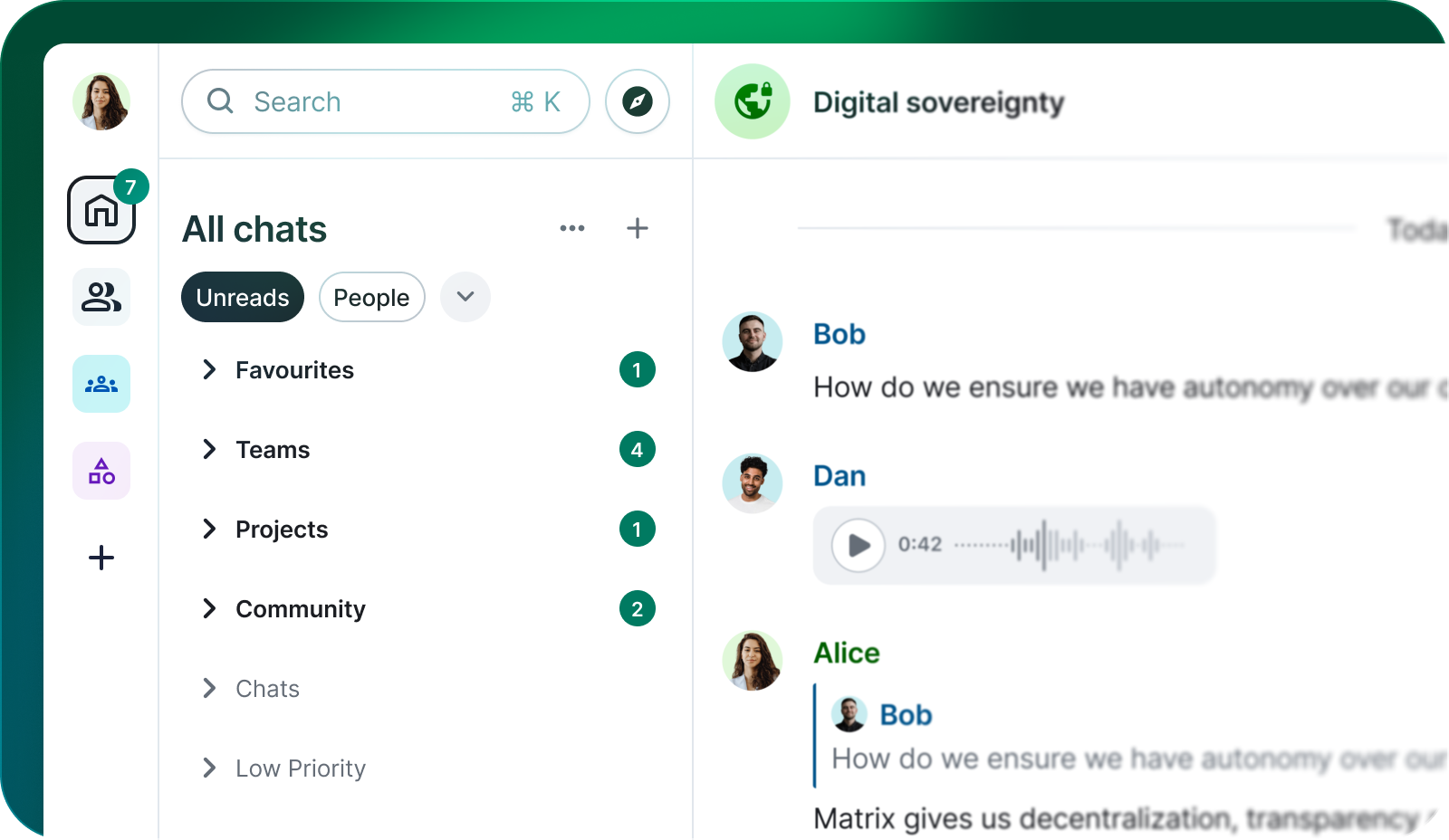Image resolution: width=1449 pixels, height=840 pixels.
Task: Toggle the People filter pill
Action: point(371,297)
